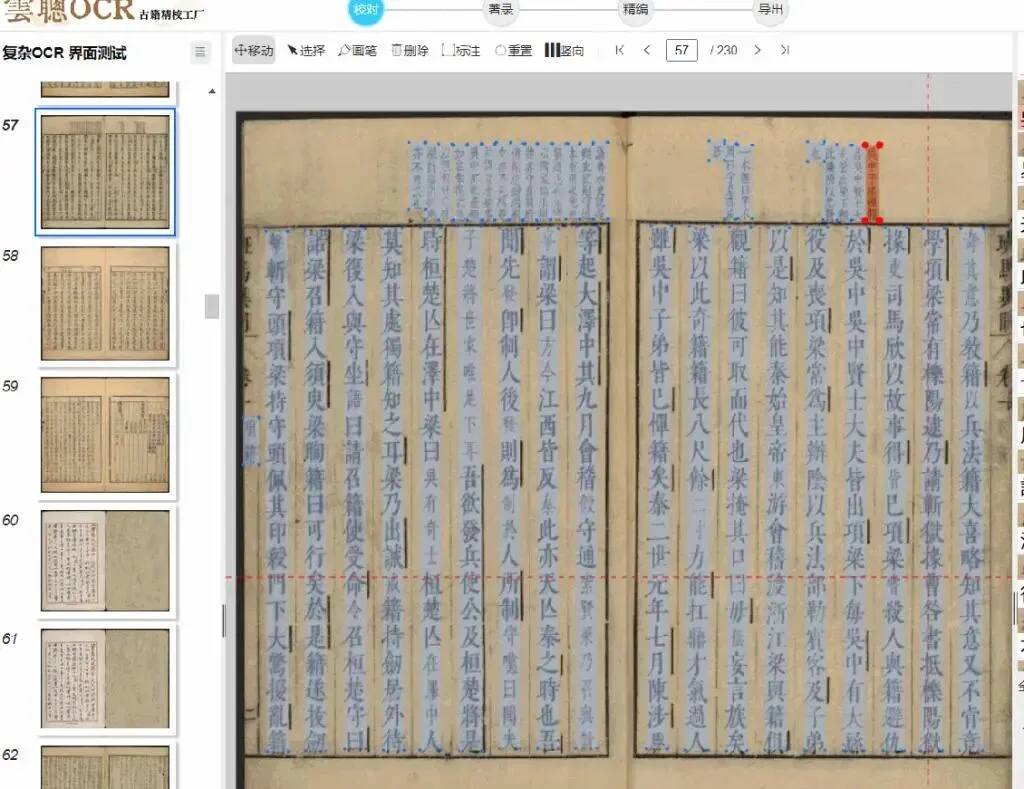Viewport: 1024px width, 789px height.
Task: Open page 60 thumbnail
Action: 105,560
